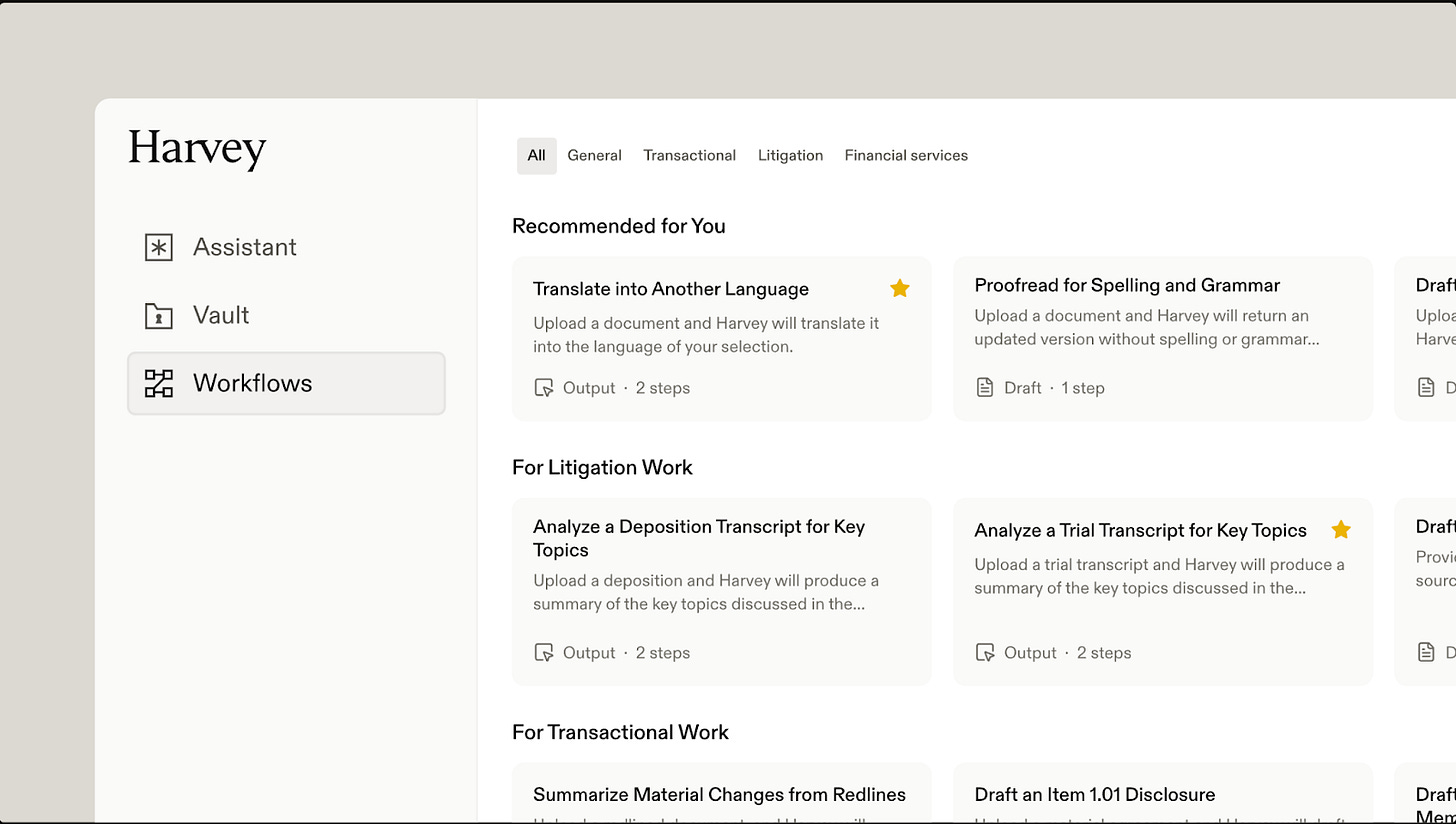The image size is (1456, 824).
Task: Open the Financial services tab
Action: [x=906, y=156]
